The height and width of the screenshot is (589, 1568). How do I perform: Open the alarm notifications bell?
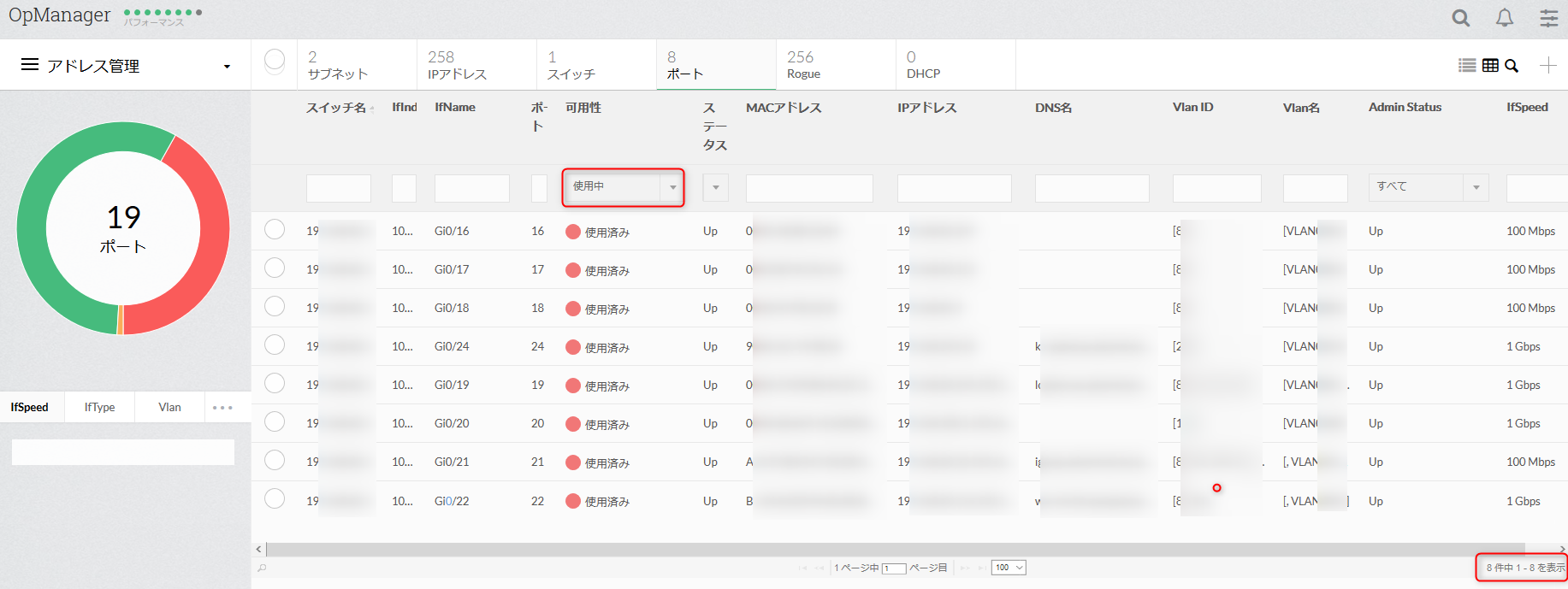(x=1505, y=18)
